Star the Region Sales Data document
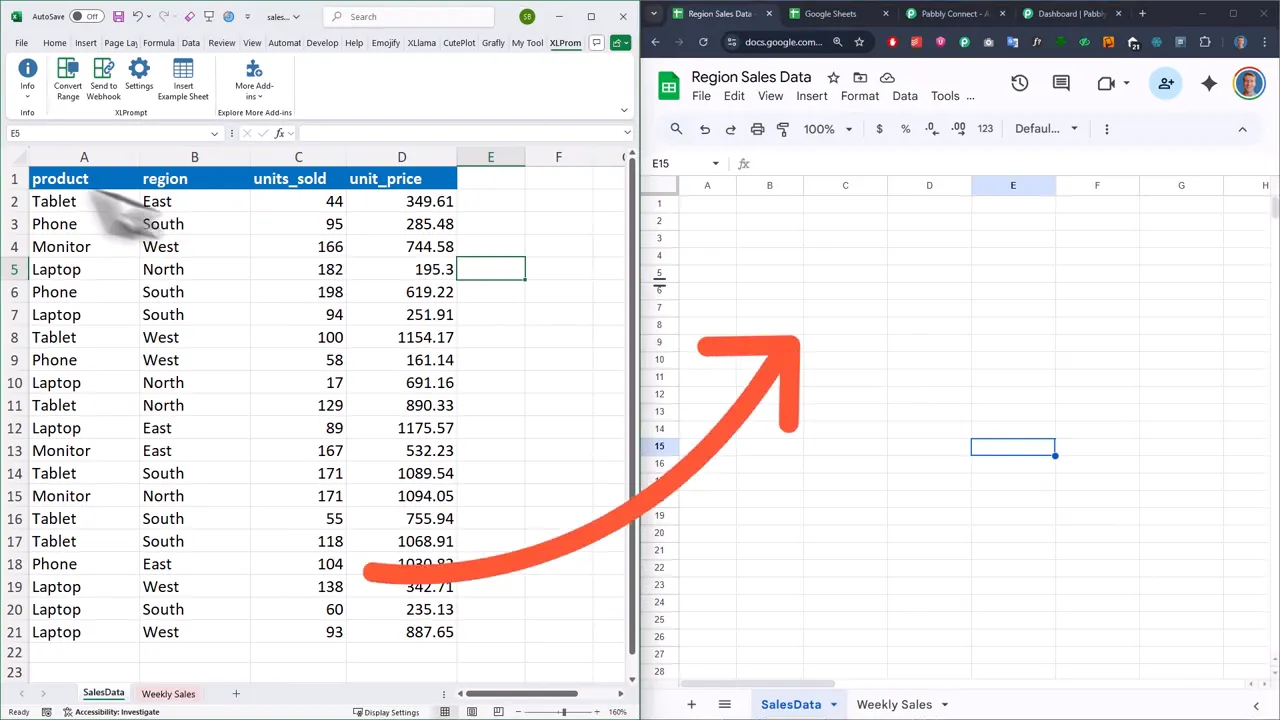1280x720 pixels. point(833,78)
